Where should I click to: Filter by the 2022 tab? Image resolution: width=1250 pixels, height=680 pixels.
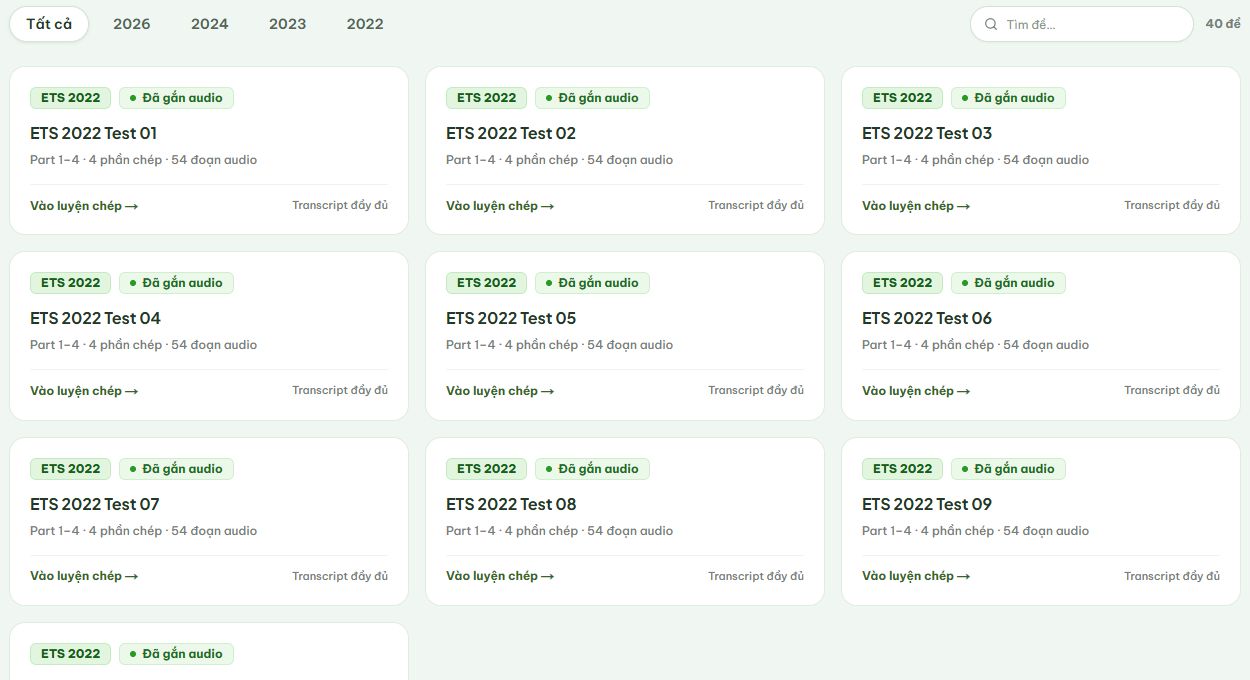365,24
